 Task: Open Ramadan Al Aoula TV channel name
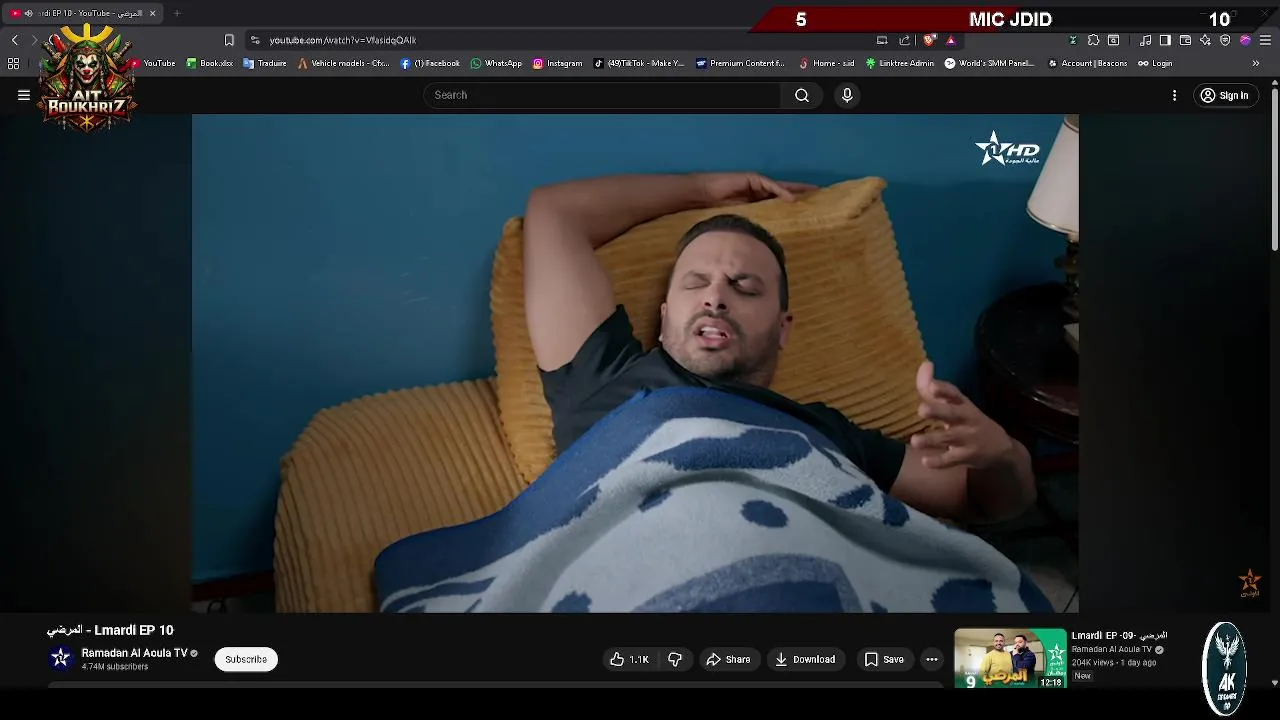click(134, 653)
